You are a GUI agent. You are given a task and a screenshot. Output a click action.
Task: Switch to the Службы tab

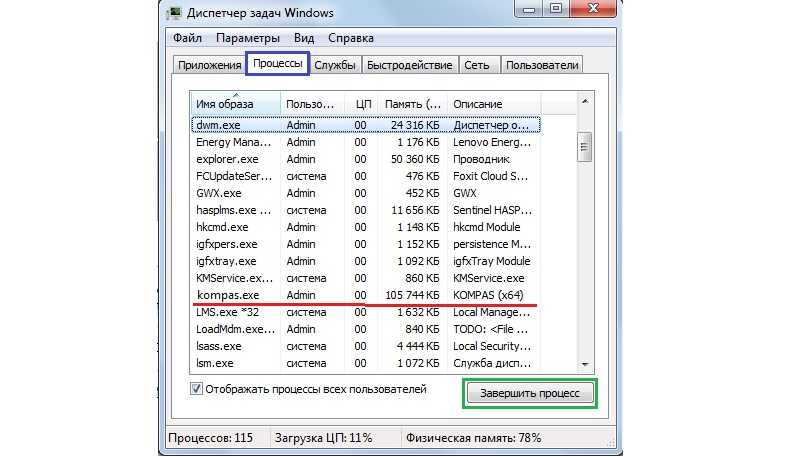point(336,65)
